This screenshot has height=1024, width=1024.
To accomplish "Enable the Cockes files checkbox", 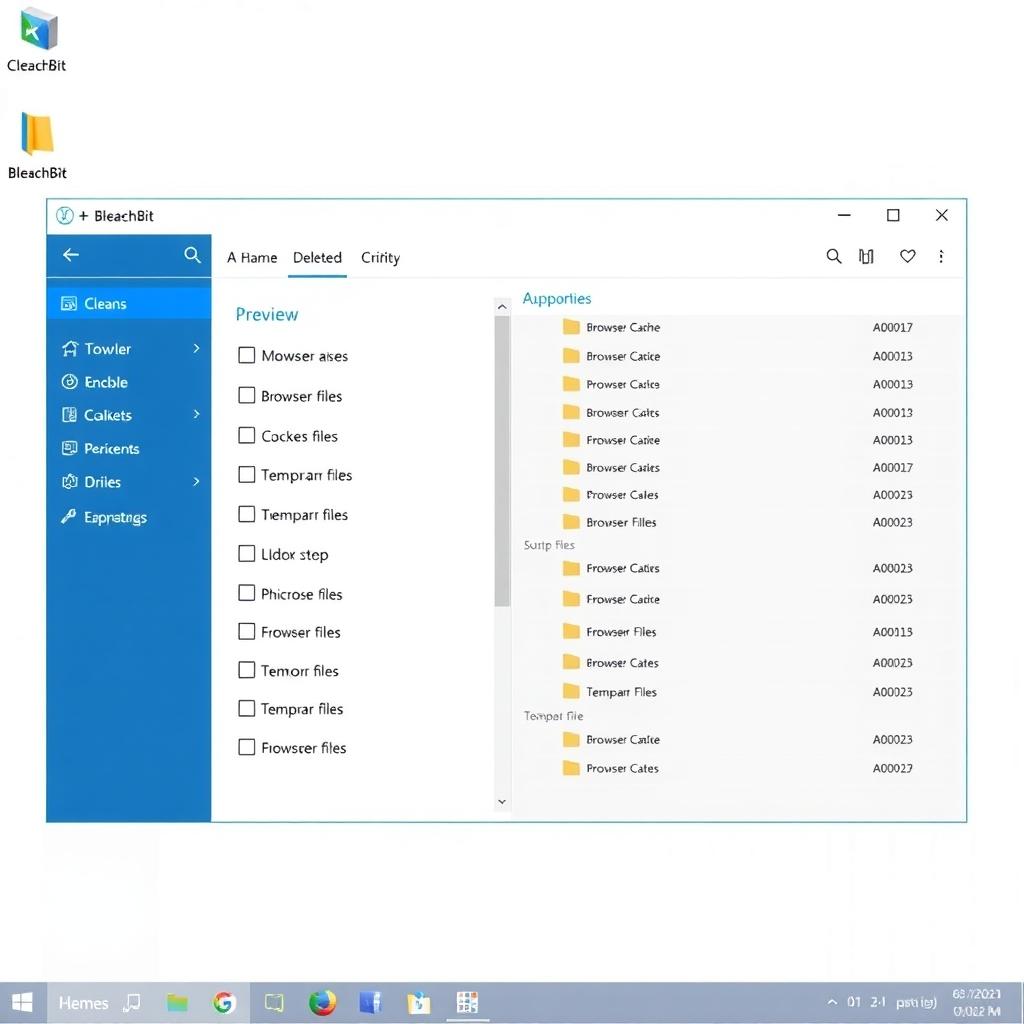I will point(246,435).
